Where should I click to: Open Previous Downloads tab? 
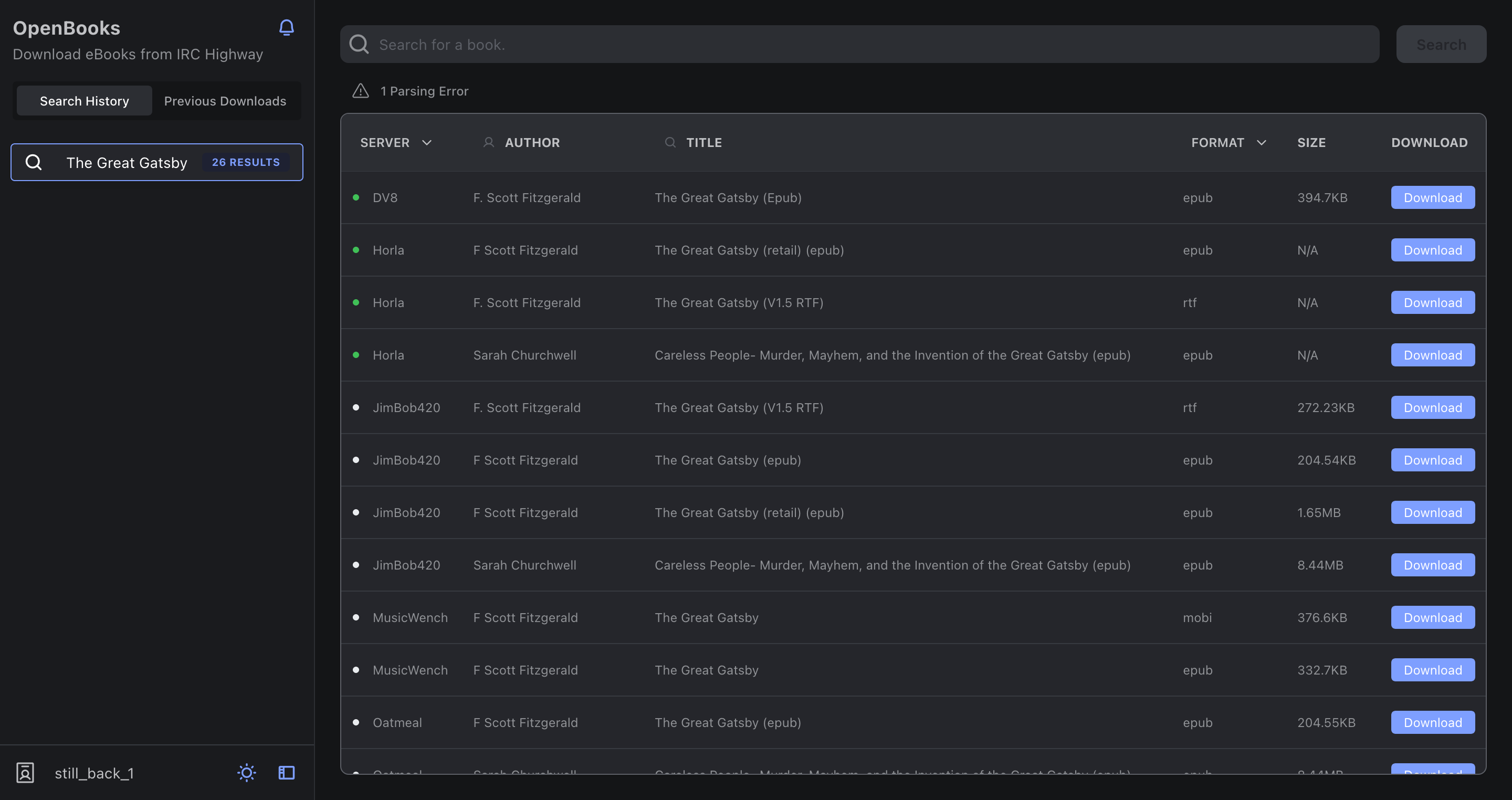pyautogui.click(x=225, y=100)
